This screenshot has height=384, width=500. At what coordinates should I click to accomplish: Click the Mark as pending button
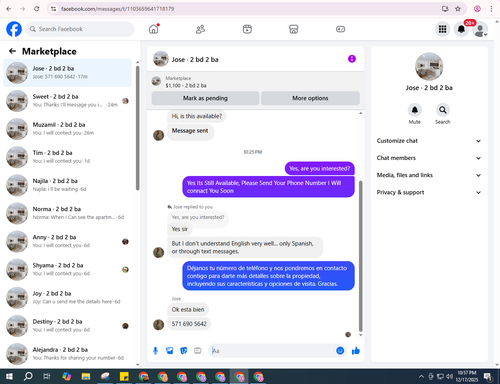point(205,98)
